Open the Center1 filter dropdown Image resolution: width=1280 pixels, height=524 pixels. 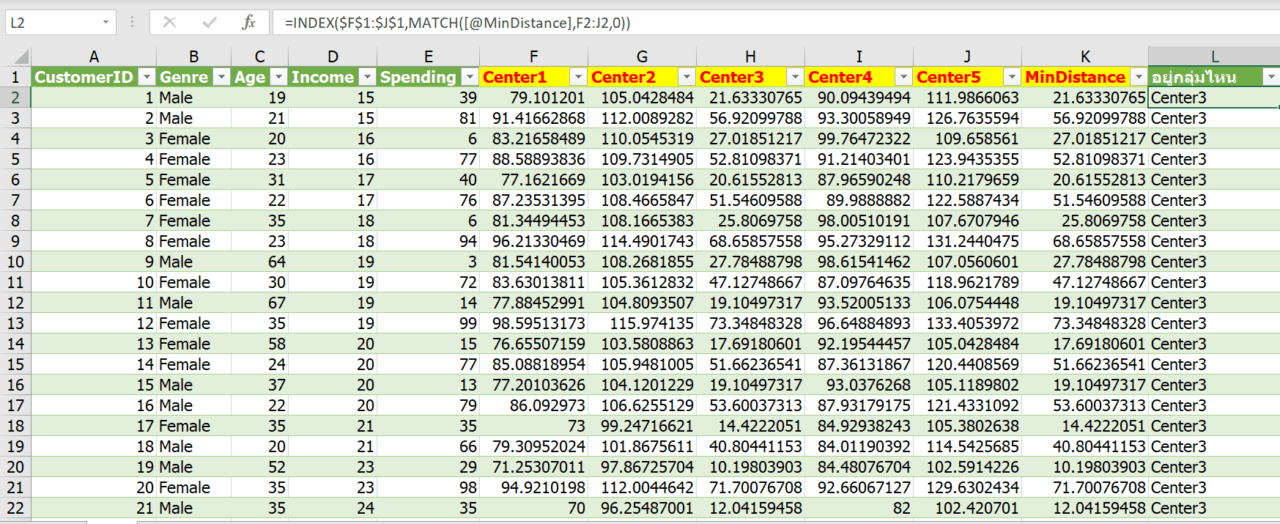(x=578, y=77)
